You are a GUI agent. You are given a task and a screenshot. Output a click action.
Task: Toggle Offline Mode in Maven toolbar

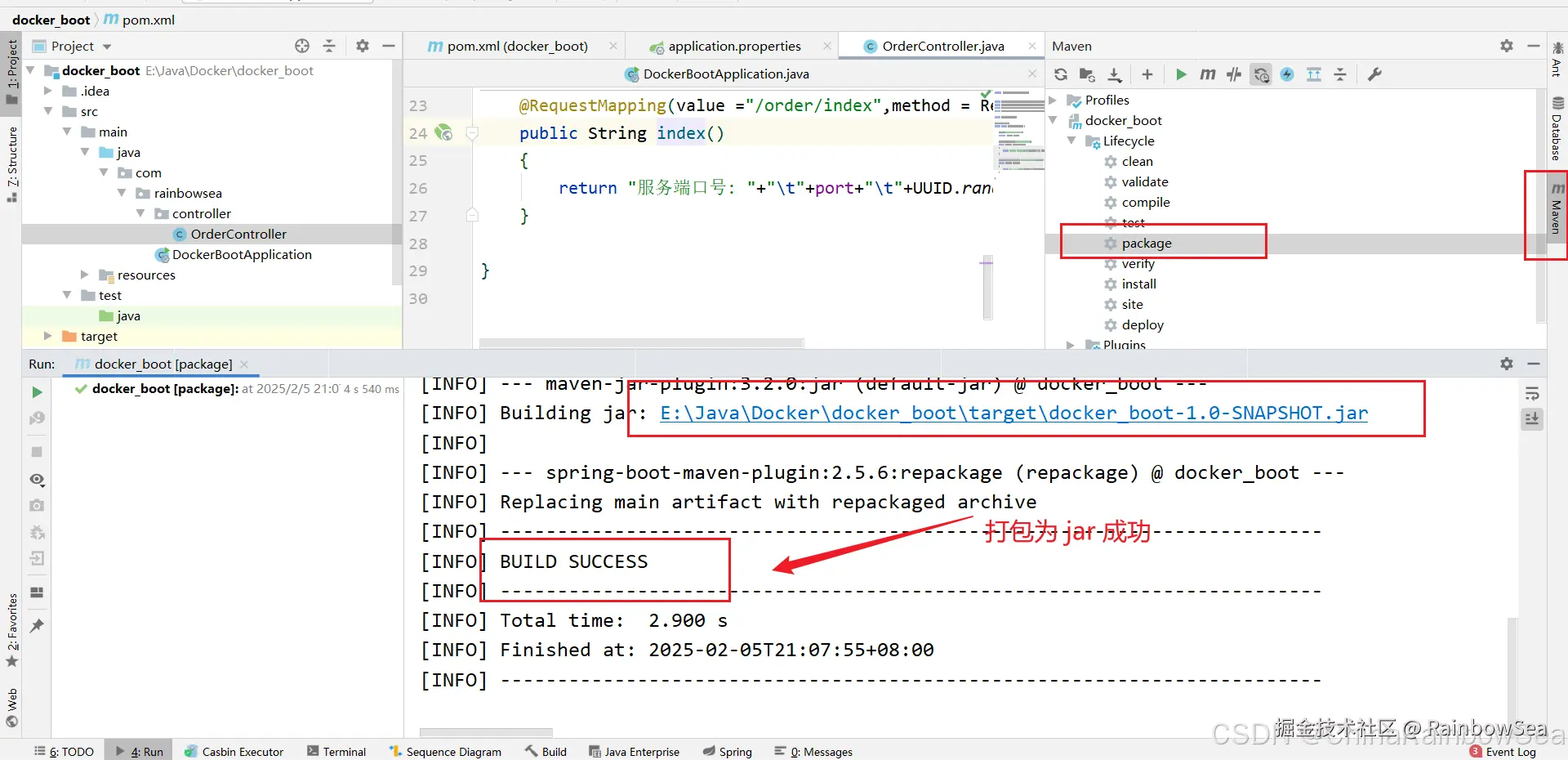[1234, 74]
